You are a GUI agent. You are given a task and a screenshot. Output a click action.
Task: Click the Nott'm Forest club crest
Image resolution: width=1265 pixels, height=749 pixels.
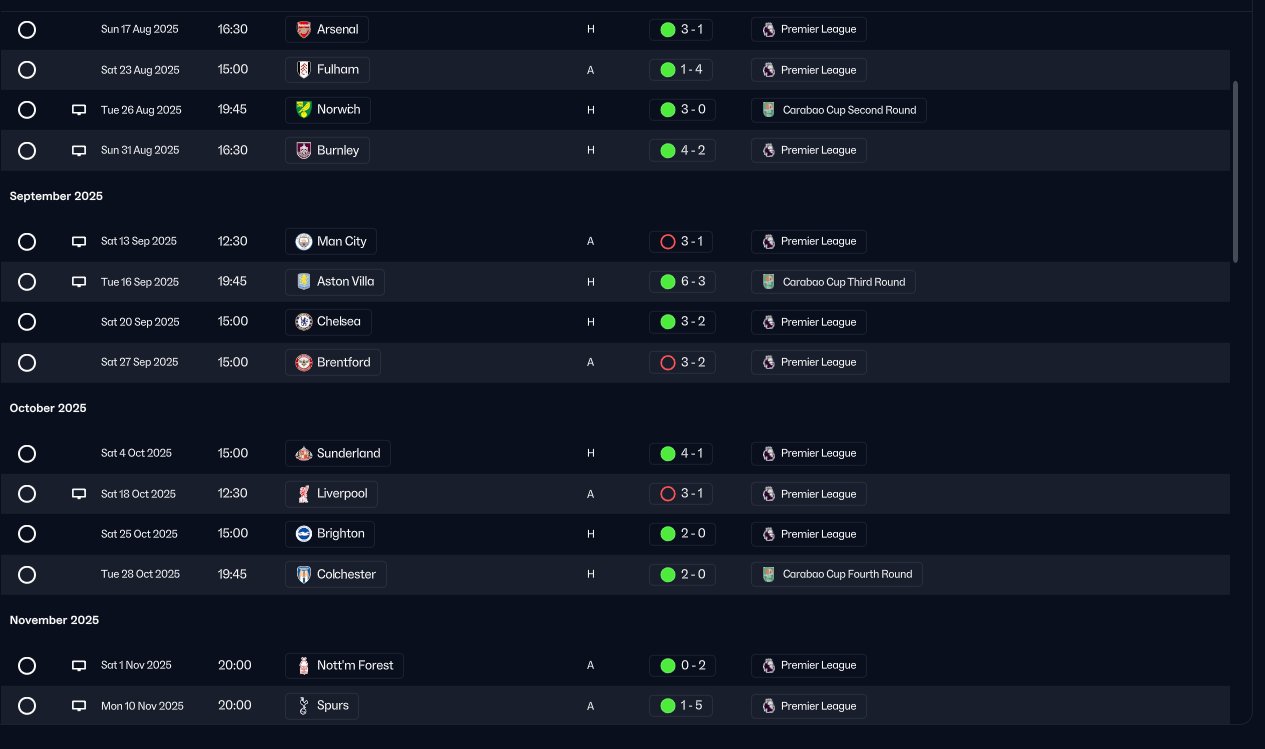(x=304, y=666)
